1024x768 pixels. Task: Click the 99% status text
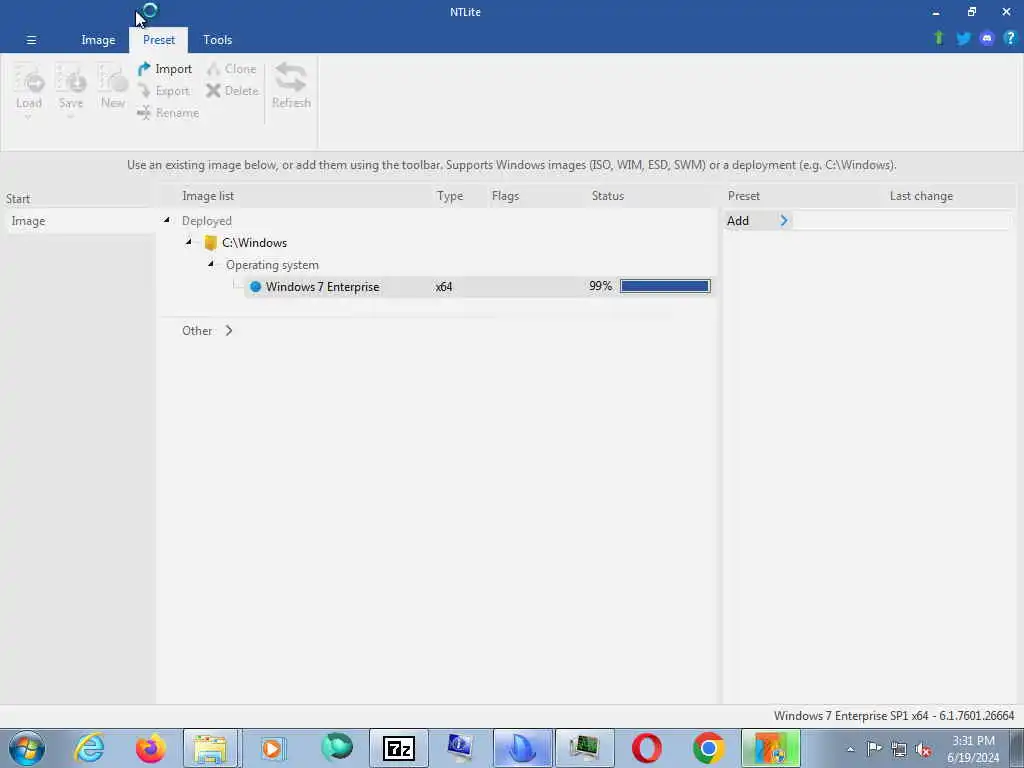click(x=600, y=286)
